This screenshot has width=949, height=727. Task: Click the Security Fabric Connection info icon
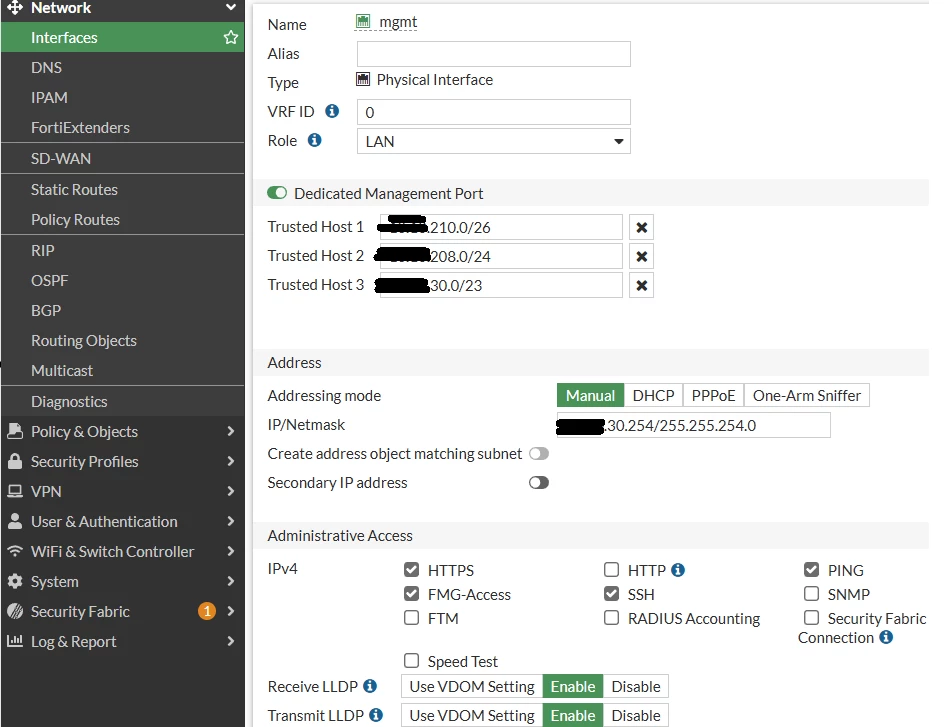coord(886,637)
